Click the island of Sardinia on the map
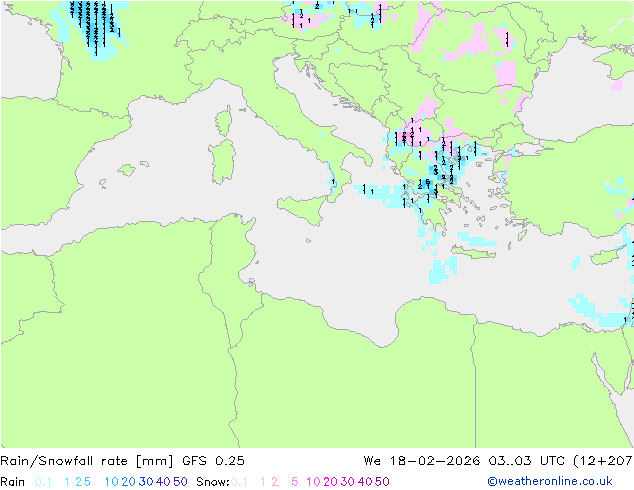This screenshot has width=634, height=490. tap(222, 162)
